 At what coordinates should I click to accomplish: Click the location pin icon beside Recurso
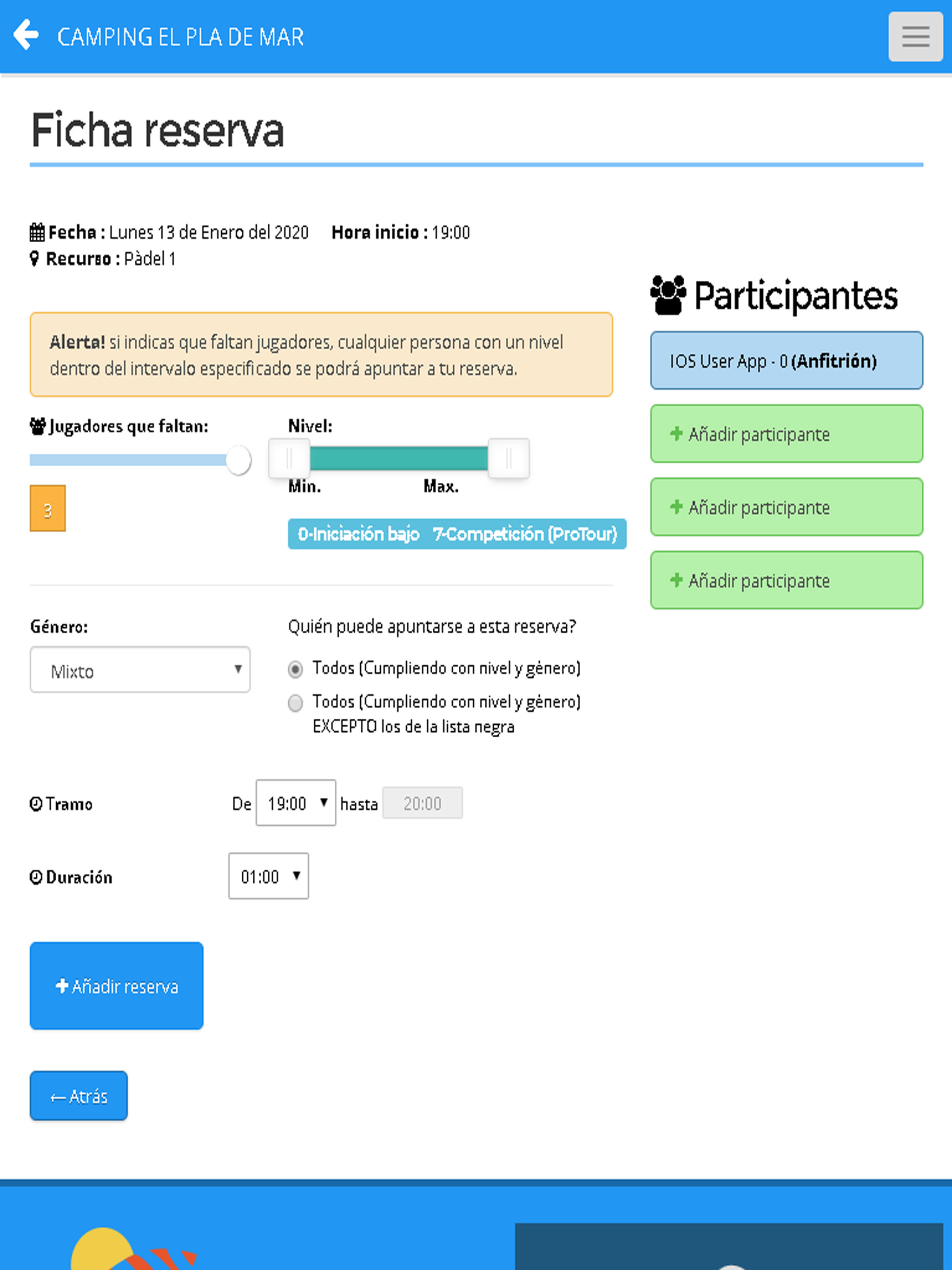[x=34, y=259]
